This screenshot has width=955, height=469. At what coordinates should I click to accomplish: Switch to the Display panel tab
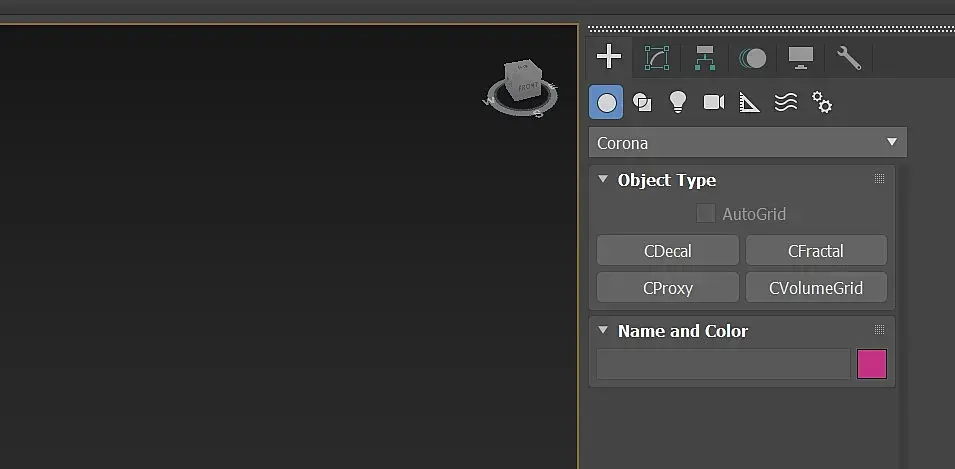click(x=801, y=58)
